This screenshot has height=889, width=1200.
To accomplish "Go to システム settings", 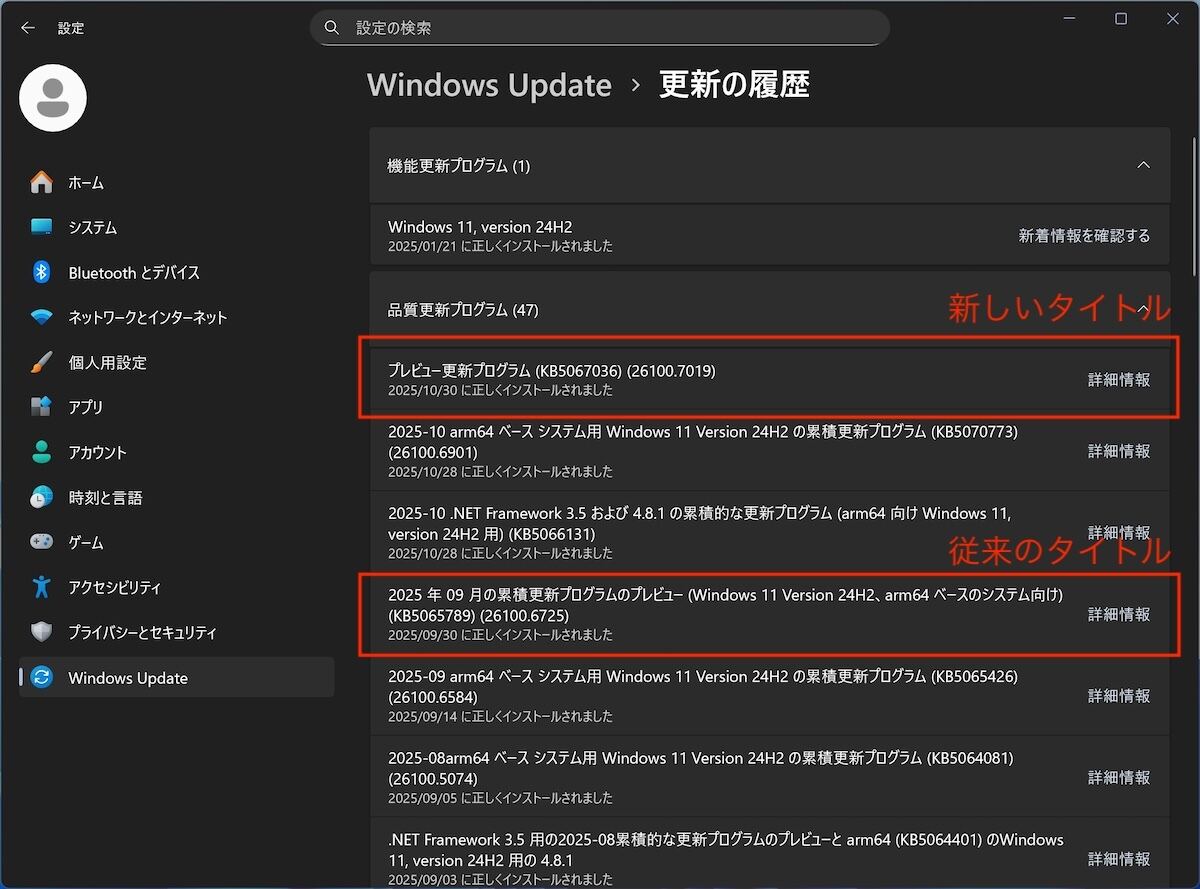I will 177,227.
